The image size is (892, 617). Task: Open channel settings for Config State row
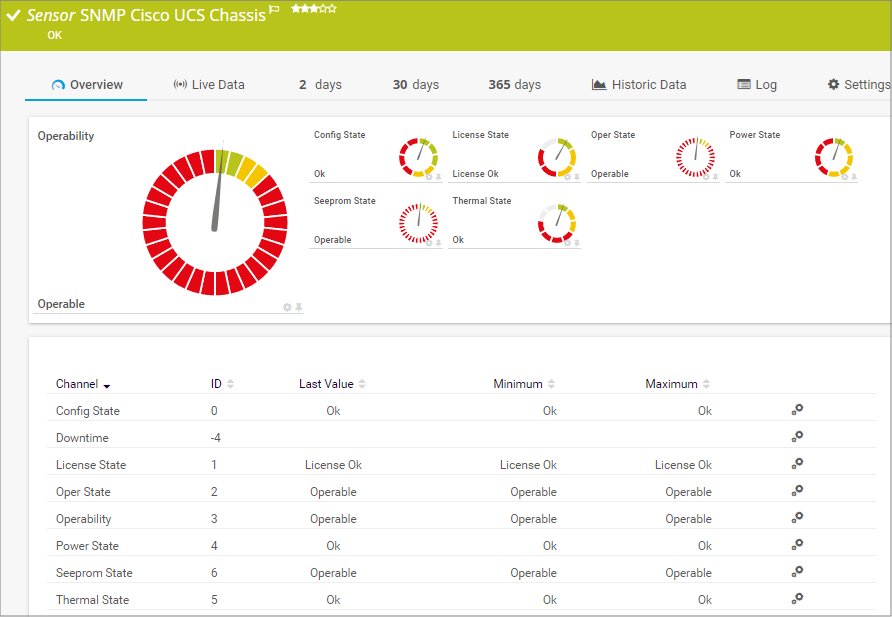point(797,410)
